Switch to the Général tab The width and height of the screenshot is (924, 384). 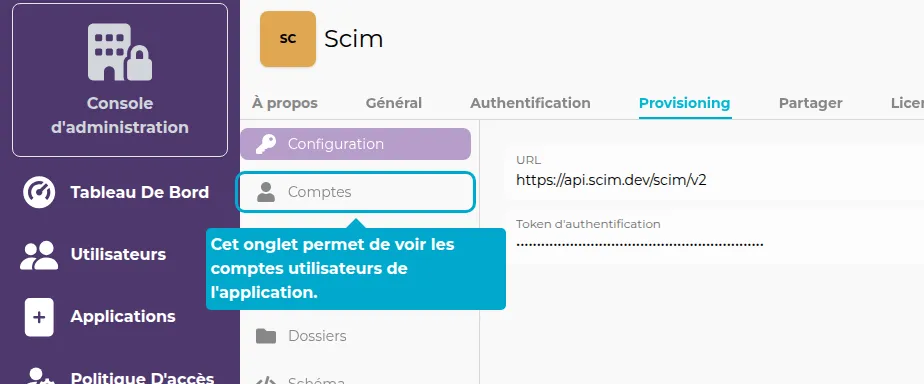tap(394, 103)
